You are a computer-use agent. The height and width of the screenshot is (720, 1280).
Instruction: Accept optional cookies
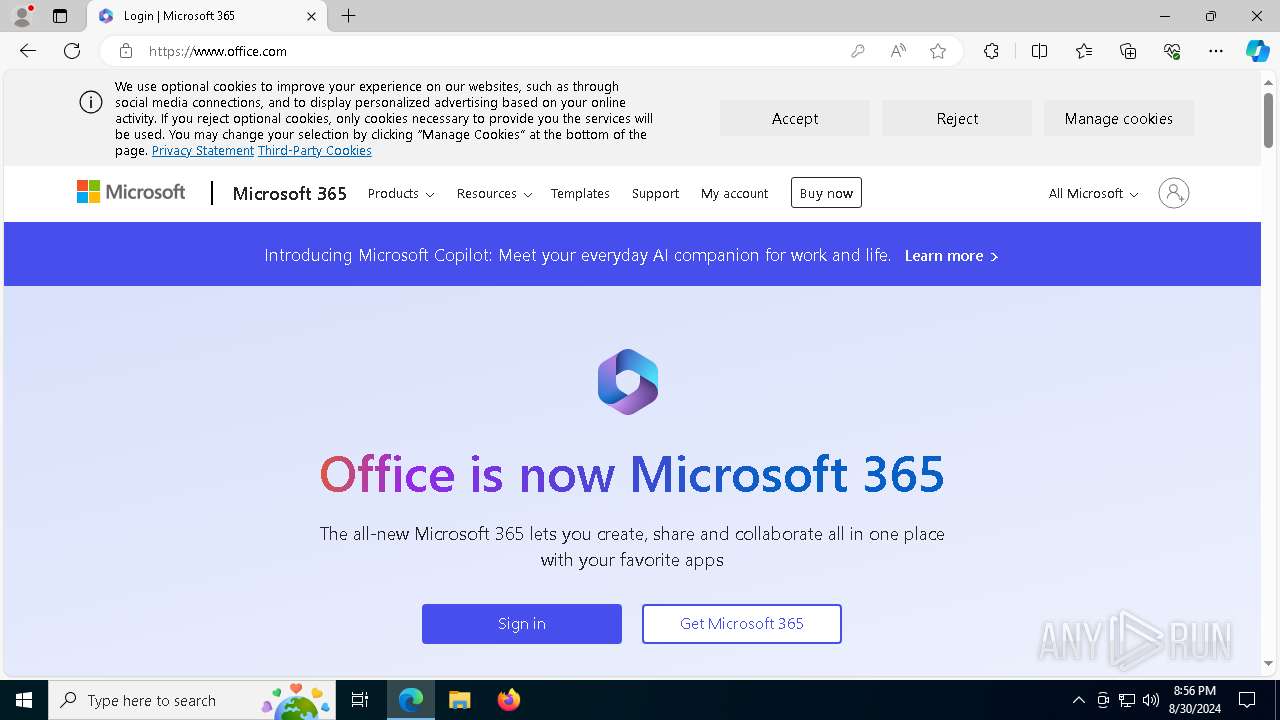click(795, 118)
